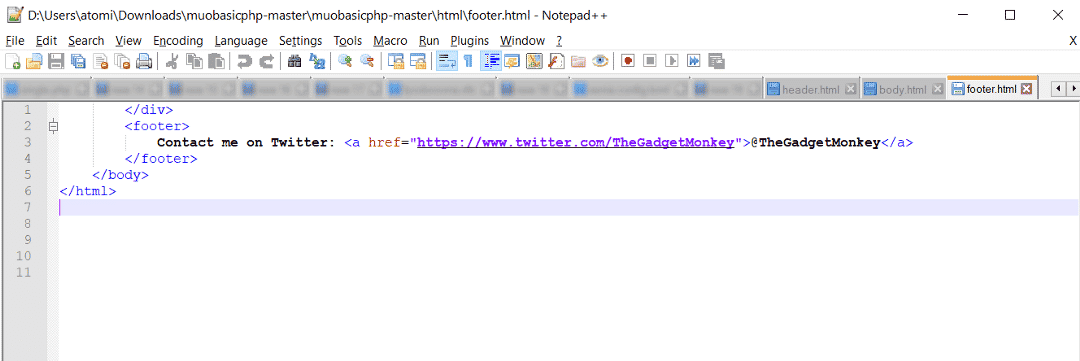1080x361 pixels.
Task: Open the Folder as Workspace icon
Action: click(579, 61)
